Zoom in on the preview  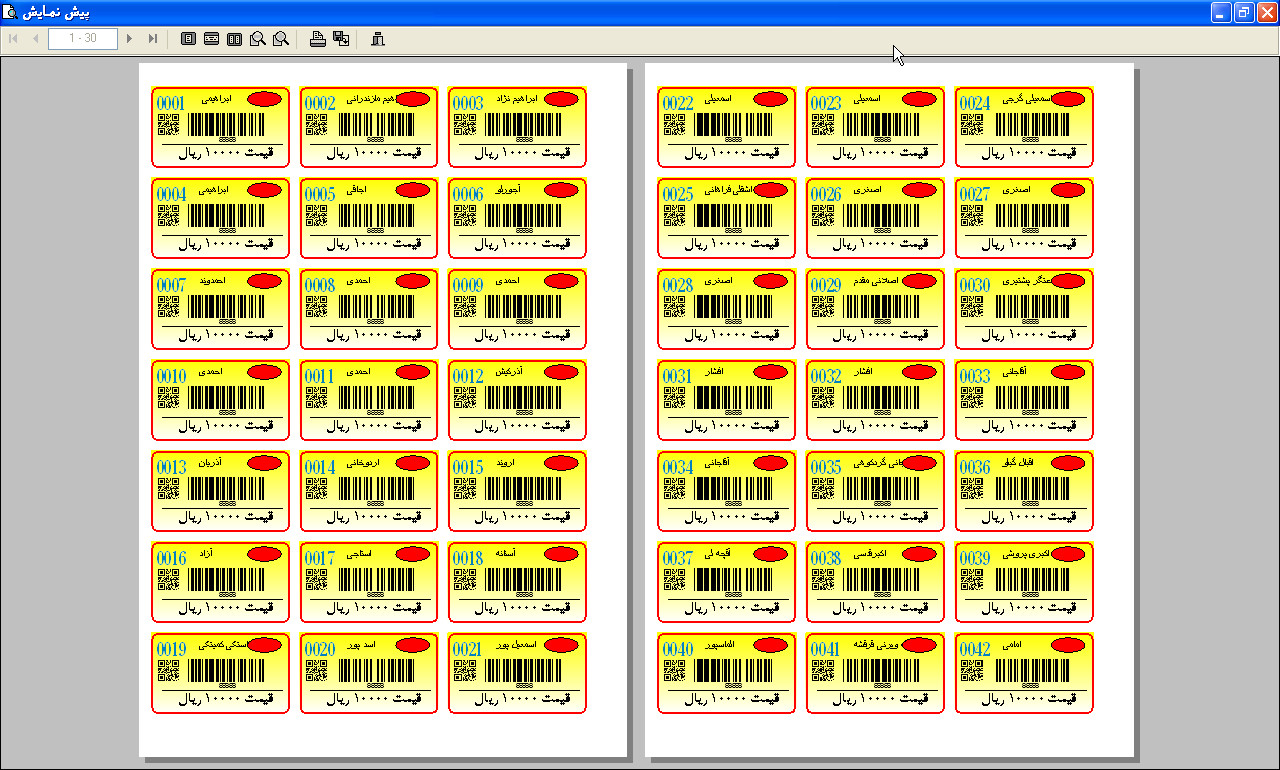click(281, 39)
